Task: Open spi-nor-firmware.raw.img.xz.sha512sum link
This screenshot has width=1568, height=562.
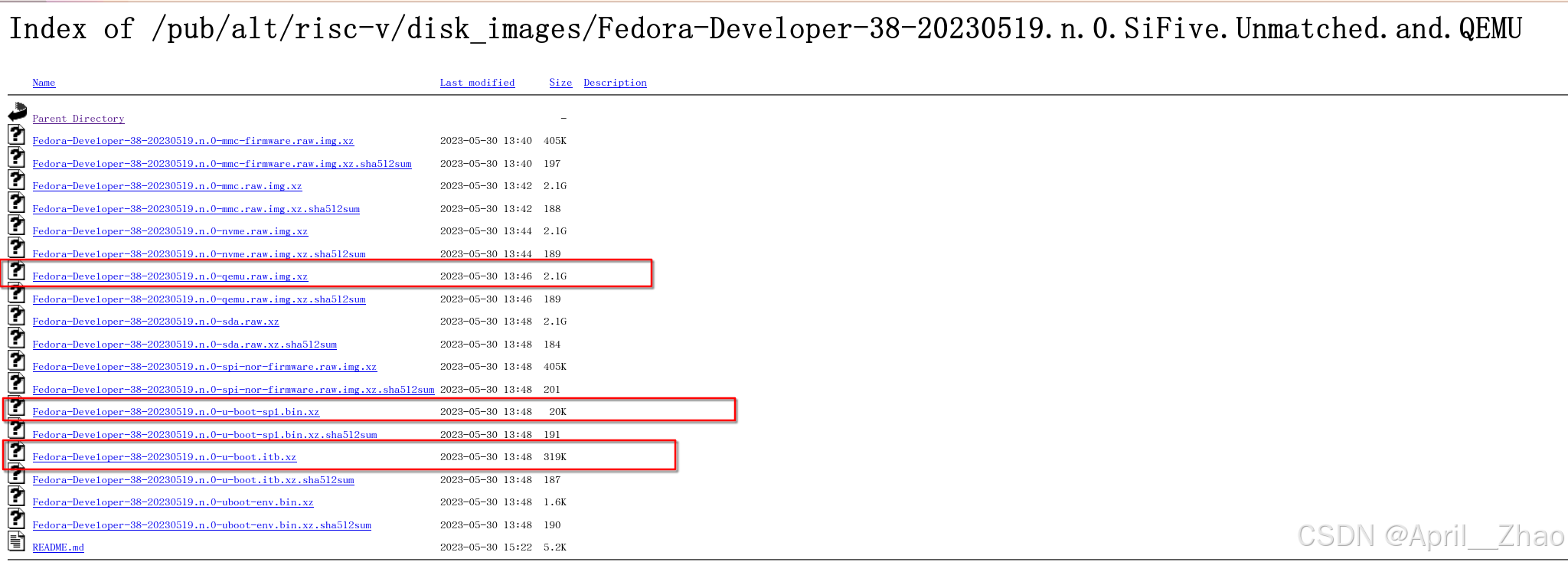Action: tap(234, 390)
